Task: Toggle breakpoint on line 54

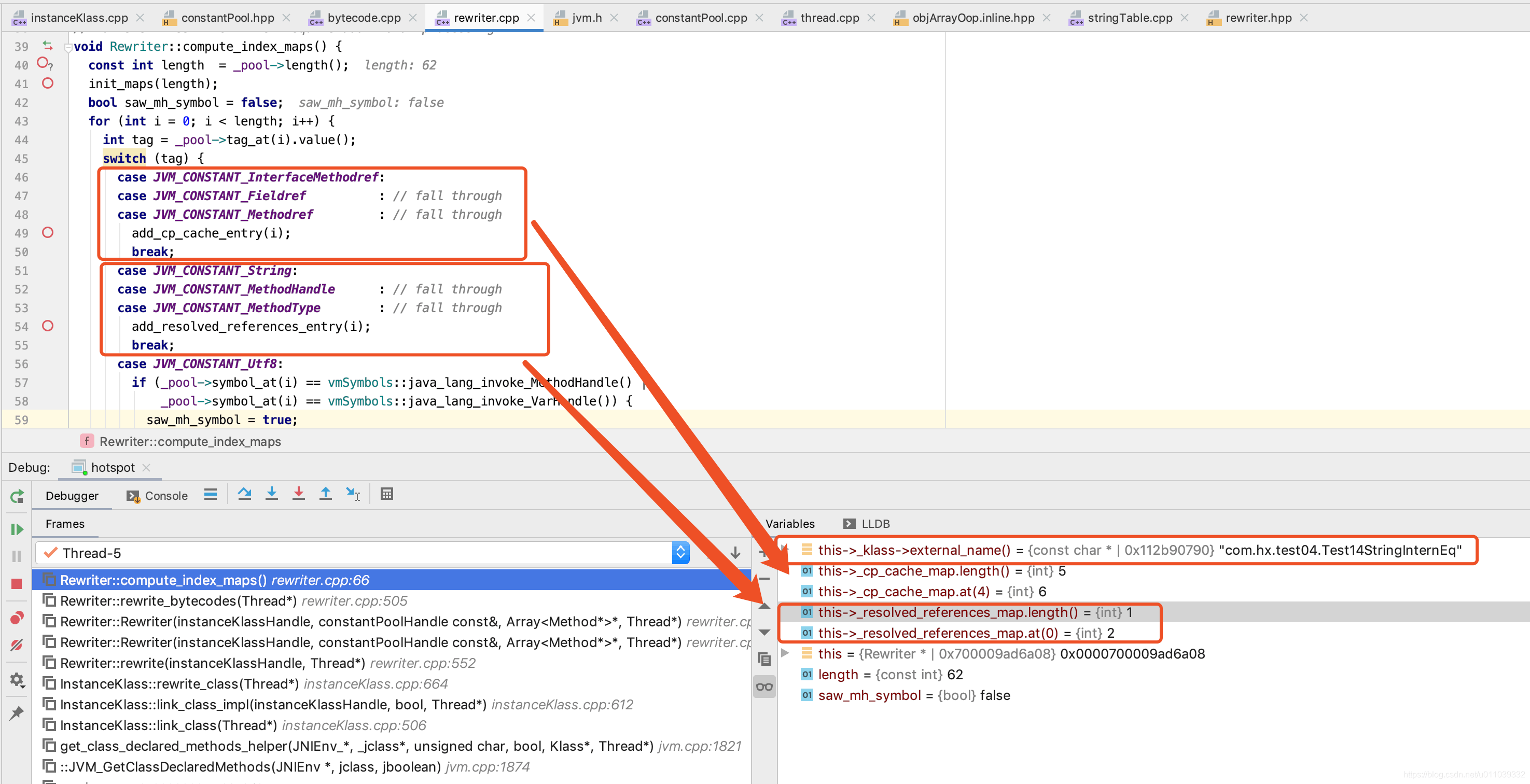Action: point(48,326)
